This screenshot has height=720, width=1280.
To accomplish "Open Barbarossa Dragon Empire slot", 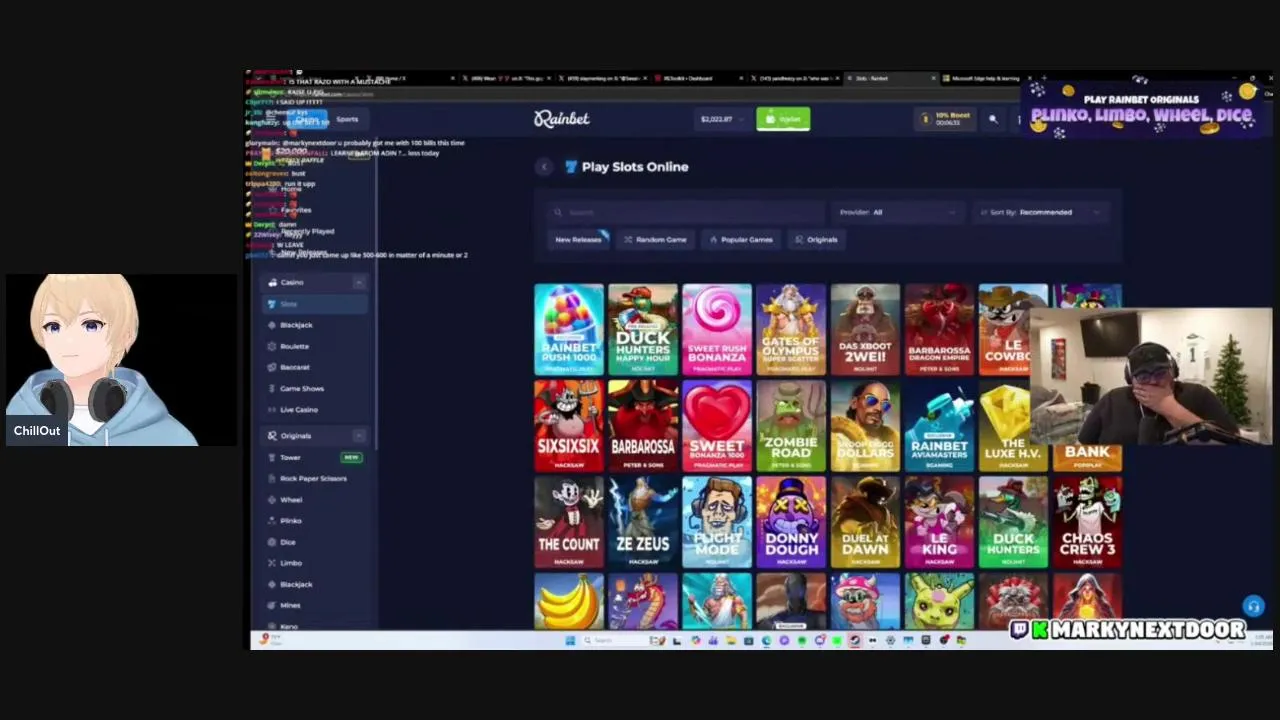I will coord(939,330).
